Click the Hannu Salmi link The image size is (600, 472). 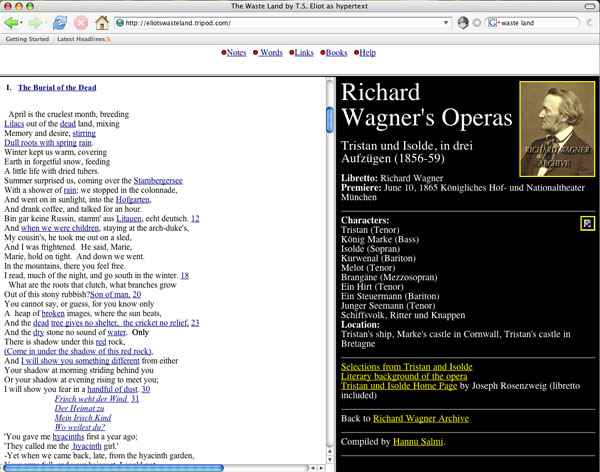point(418,442)
